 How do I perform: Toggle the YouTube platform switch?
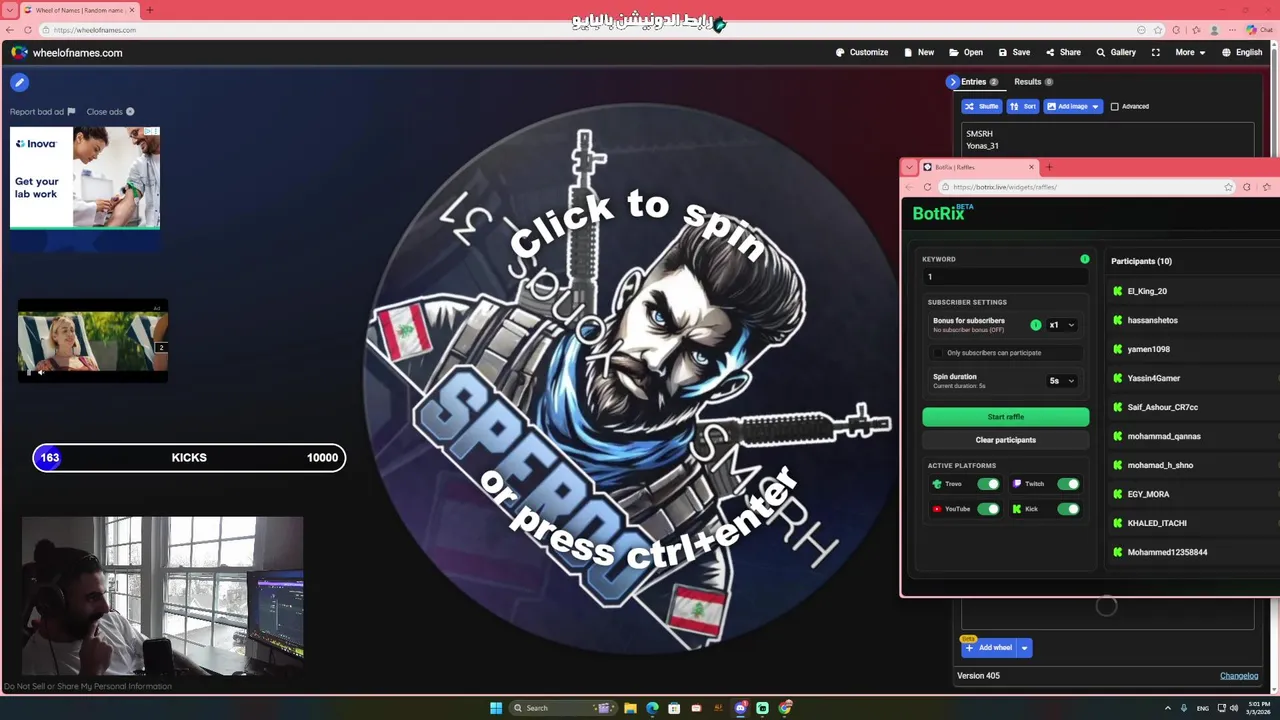tap(988, 509)
